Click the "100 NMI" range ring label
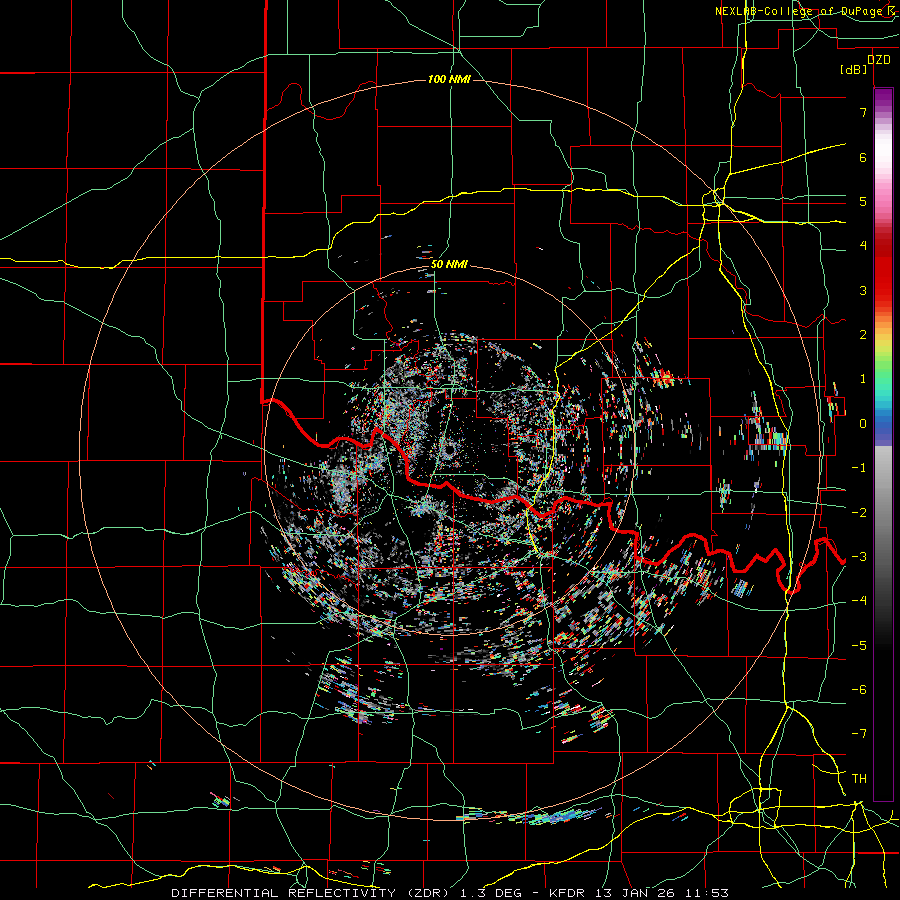 click(x=449, y=79)
